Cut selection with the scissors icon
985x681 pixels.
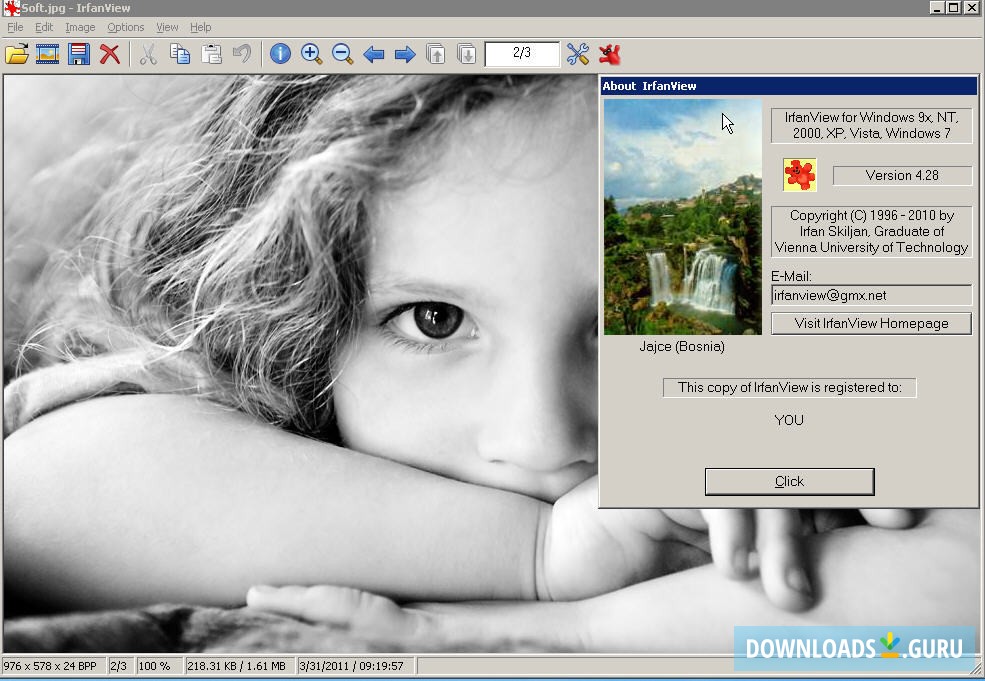148,54
